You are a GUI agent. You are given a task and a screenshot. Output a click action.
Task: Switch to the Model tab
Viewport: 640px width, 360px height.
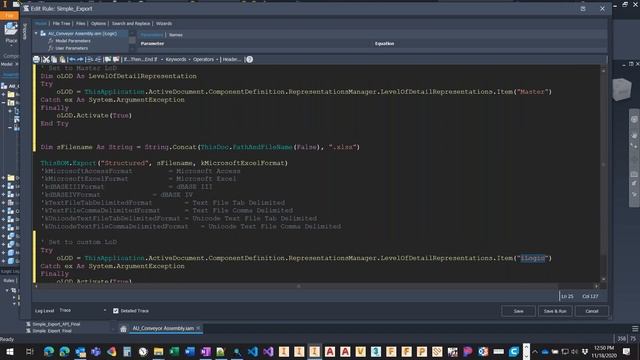click(x=41, y=24)
